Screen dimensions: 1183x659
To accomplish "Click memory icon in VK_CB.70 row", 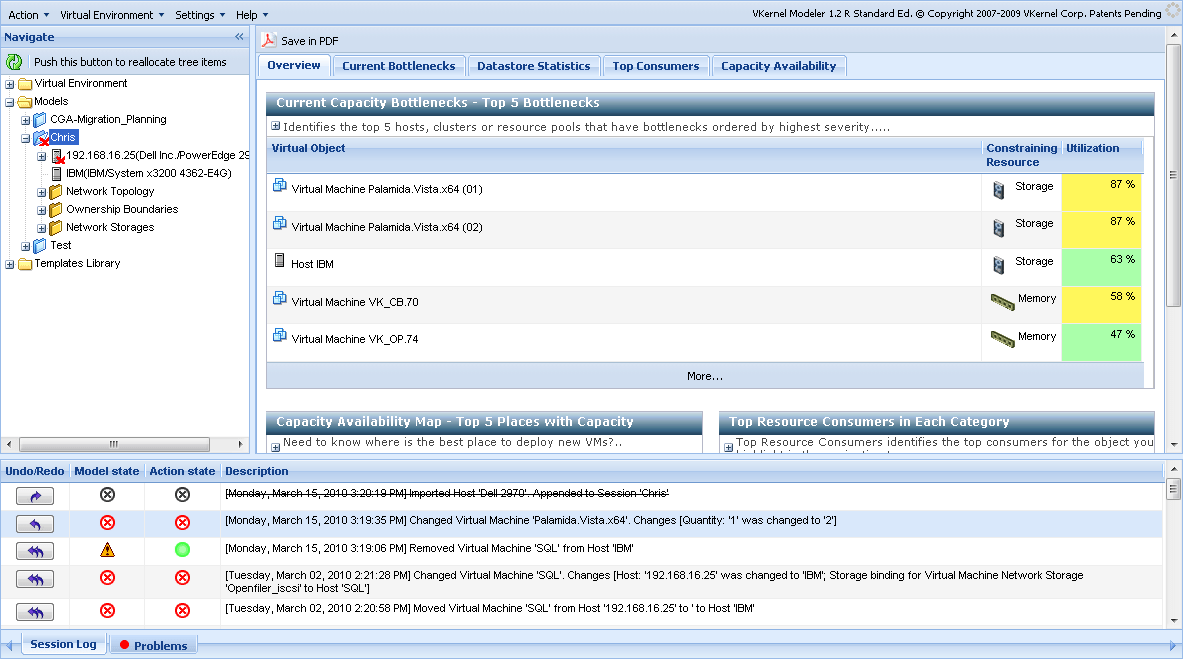I will coord(1003,302).
